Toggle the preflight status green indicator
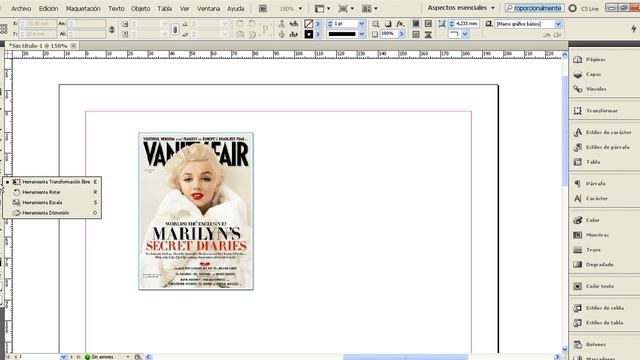 coord(87,357)
